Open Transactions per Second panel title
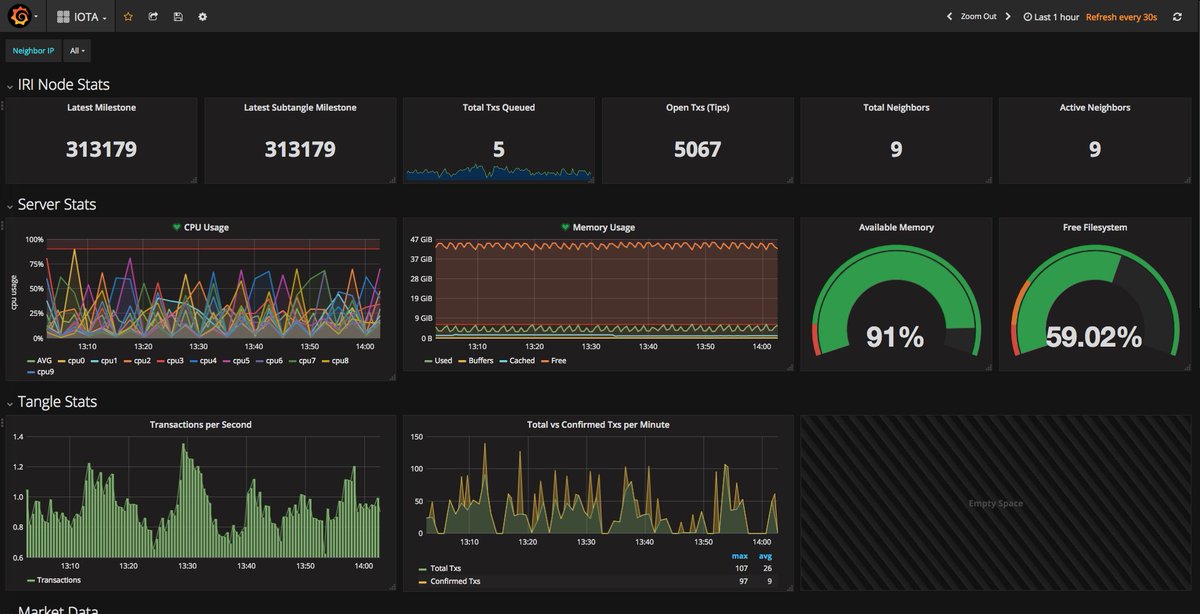 pyautogui.click(x=201, y=425)
